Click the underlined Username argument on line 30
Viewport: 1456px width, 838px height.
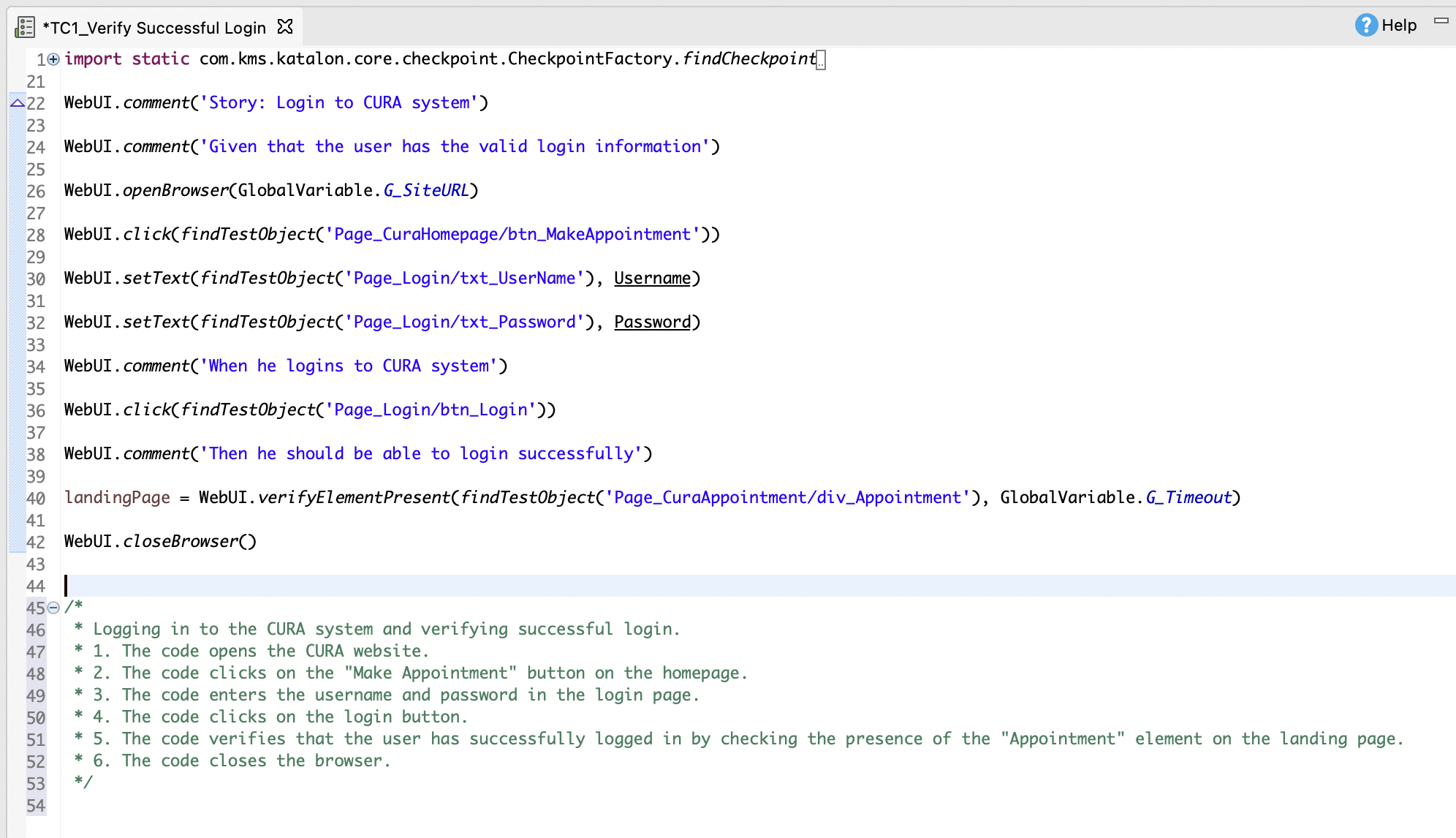(651, 278)
